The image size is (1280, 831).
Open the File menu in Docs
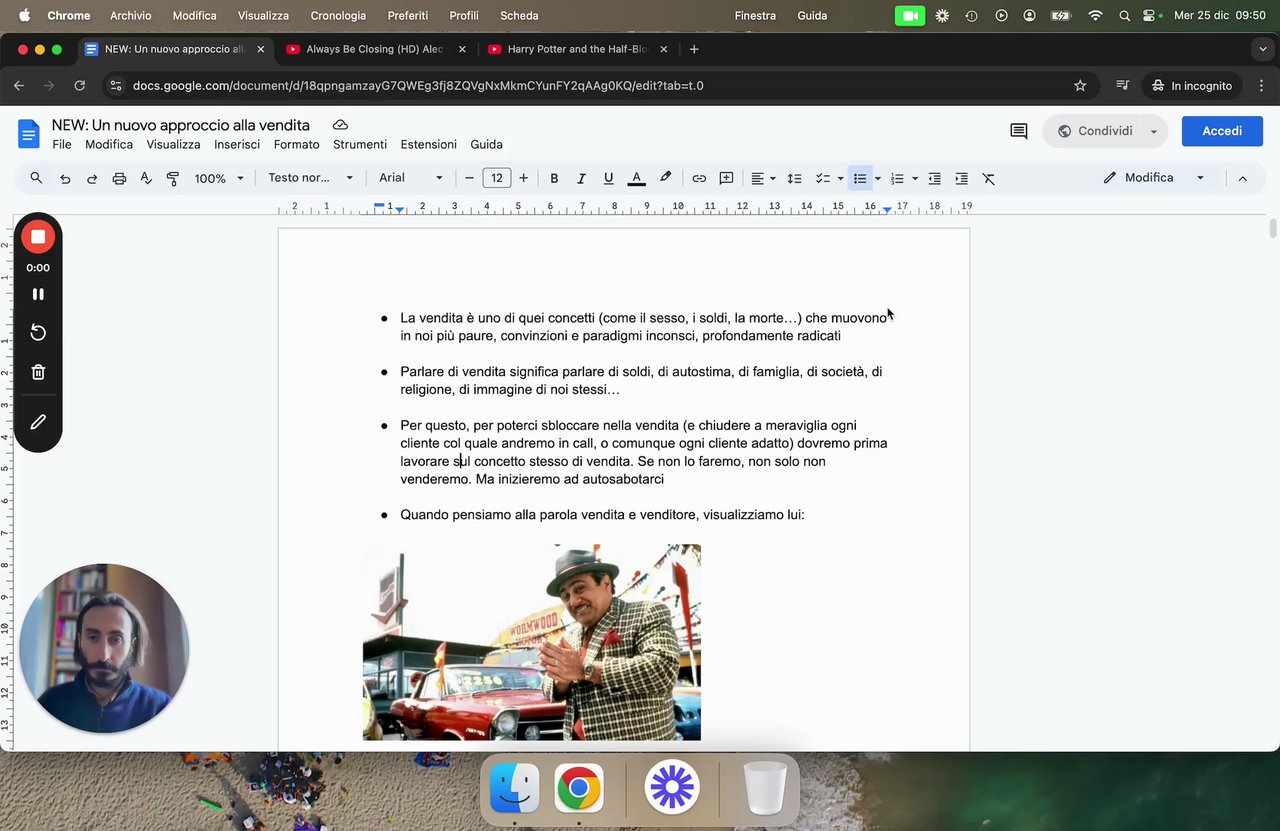[x=62, y=144]
